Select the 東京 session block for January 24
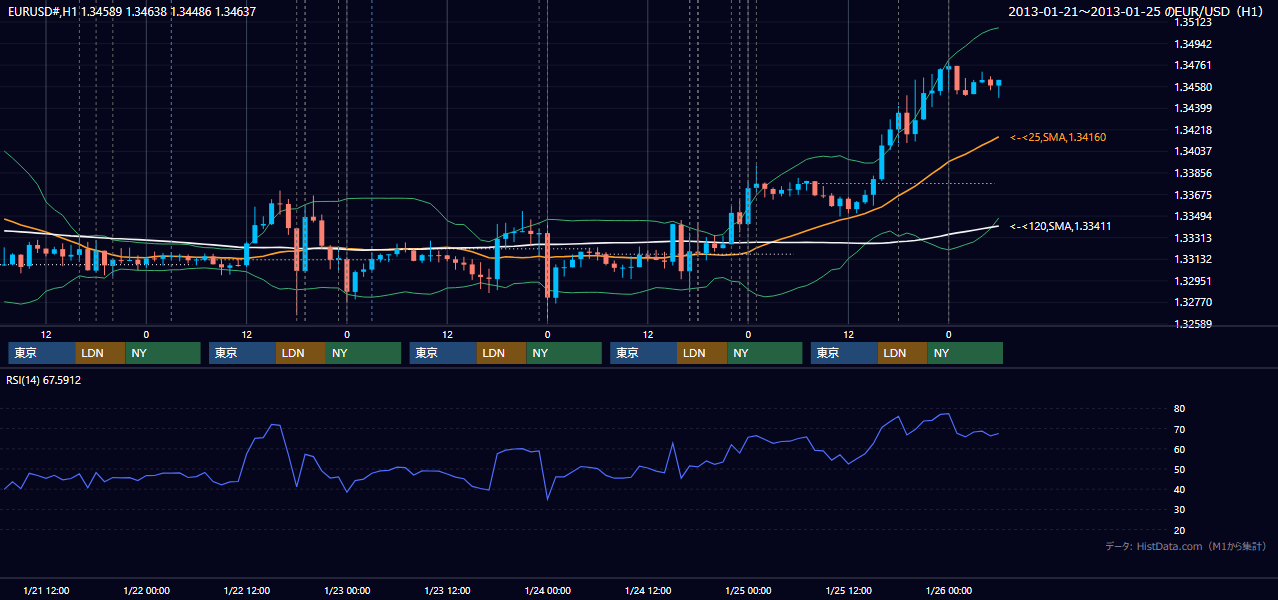1278x600 pixels. [644, 353]
